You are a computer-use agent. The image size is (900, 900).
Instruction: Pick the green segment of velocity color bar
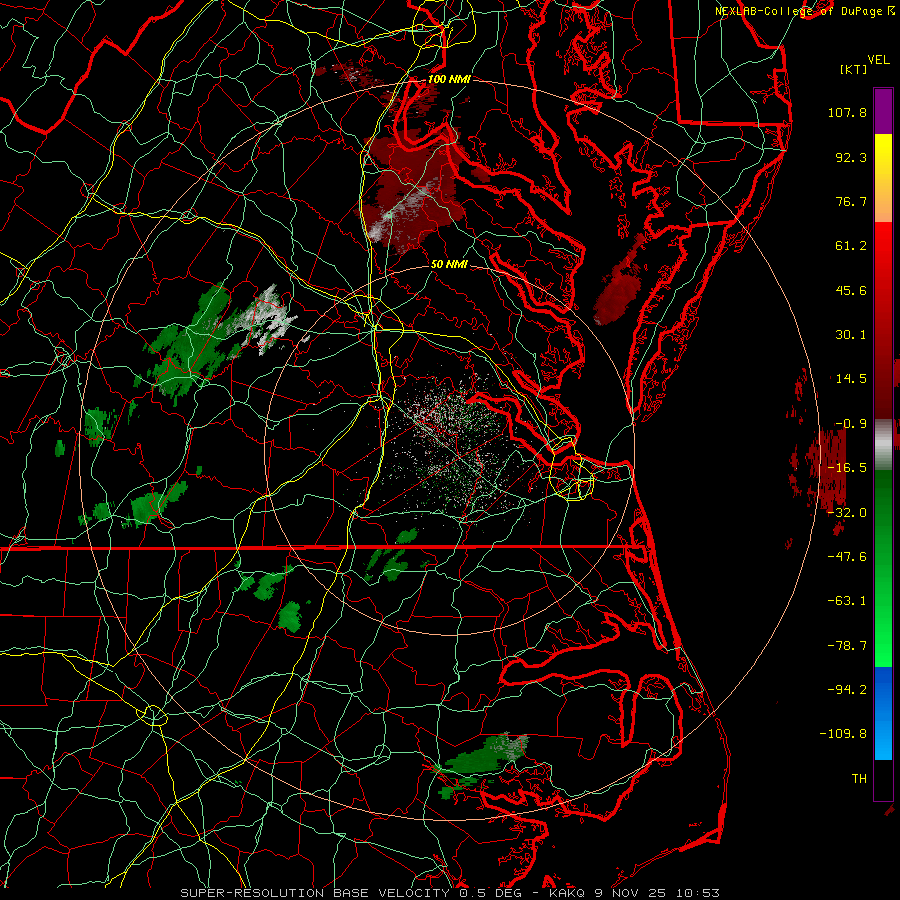point(883,568)
